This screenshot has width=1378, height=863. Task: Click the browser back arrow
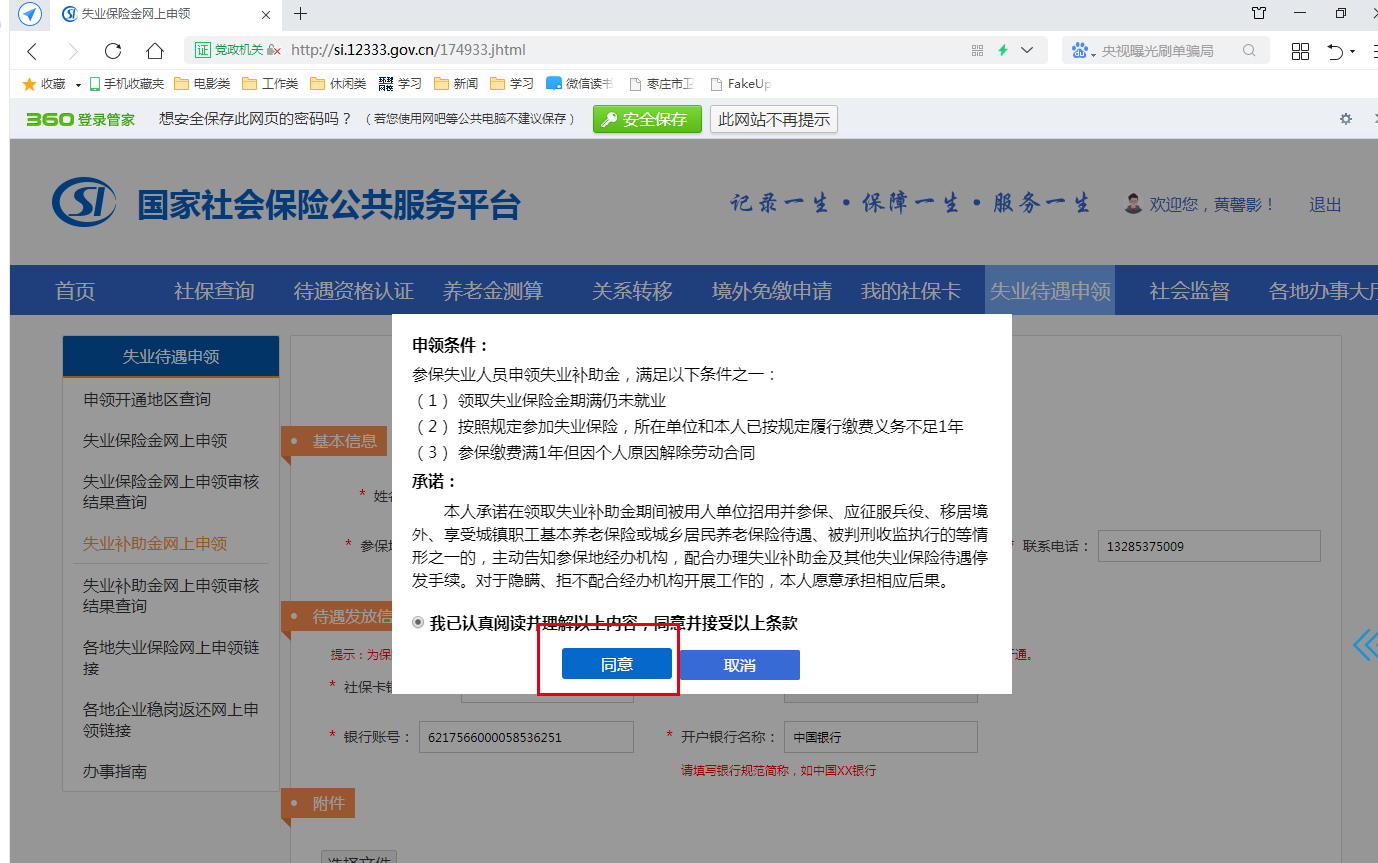point(32,51)
